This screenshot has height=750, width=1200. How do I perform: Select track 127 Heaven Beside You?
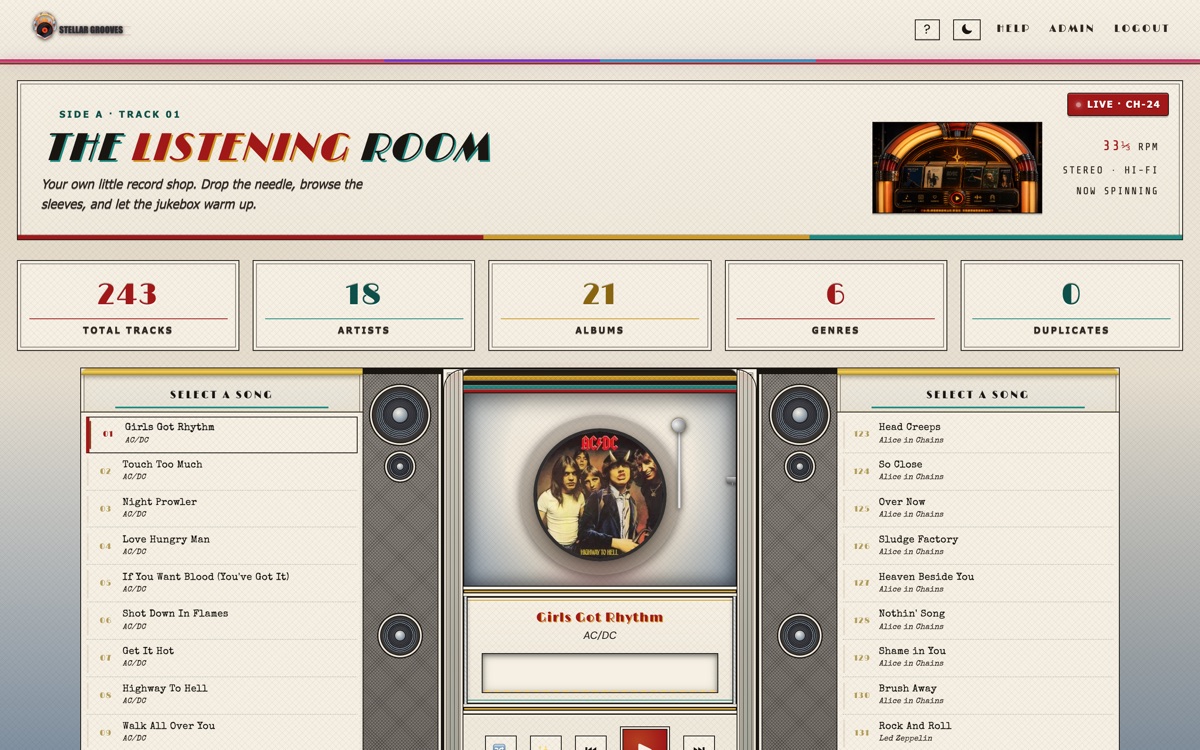click(978, 582)
